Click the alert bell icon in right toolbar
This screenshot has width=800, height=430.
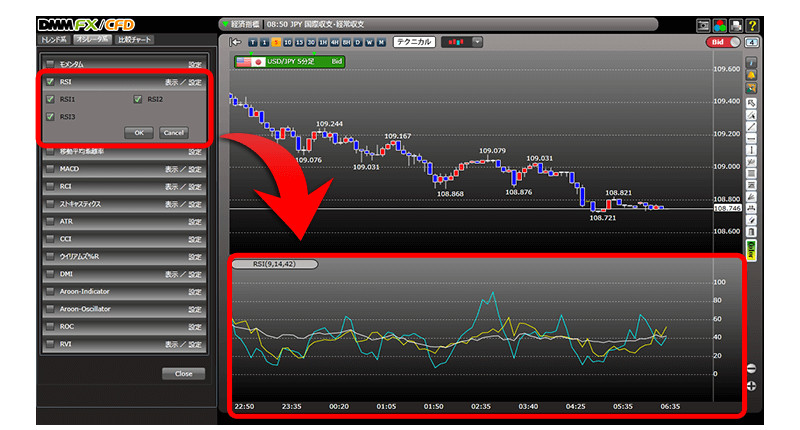(x=752, y=75)
